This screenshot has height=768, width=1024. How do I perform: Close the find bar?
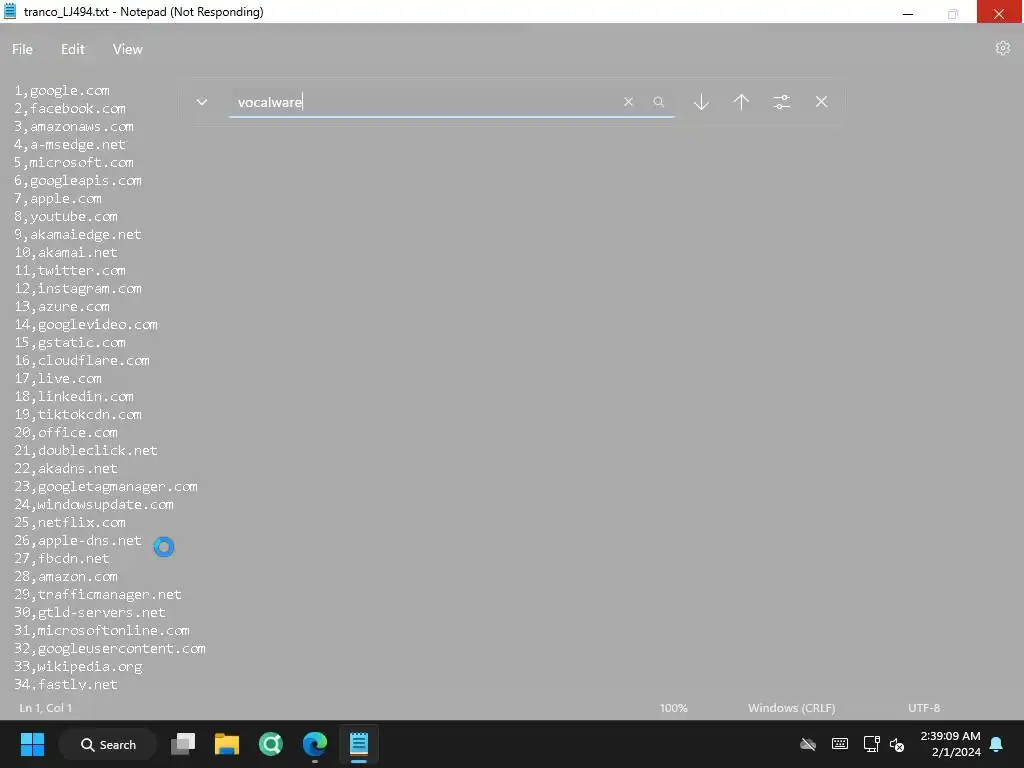pos(822,102)
